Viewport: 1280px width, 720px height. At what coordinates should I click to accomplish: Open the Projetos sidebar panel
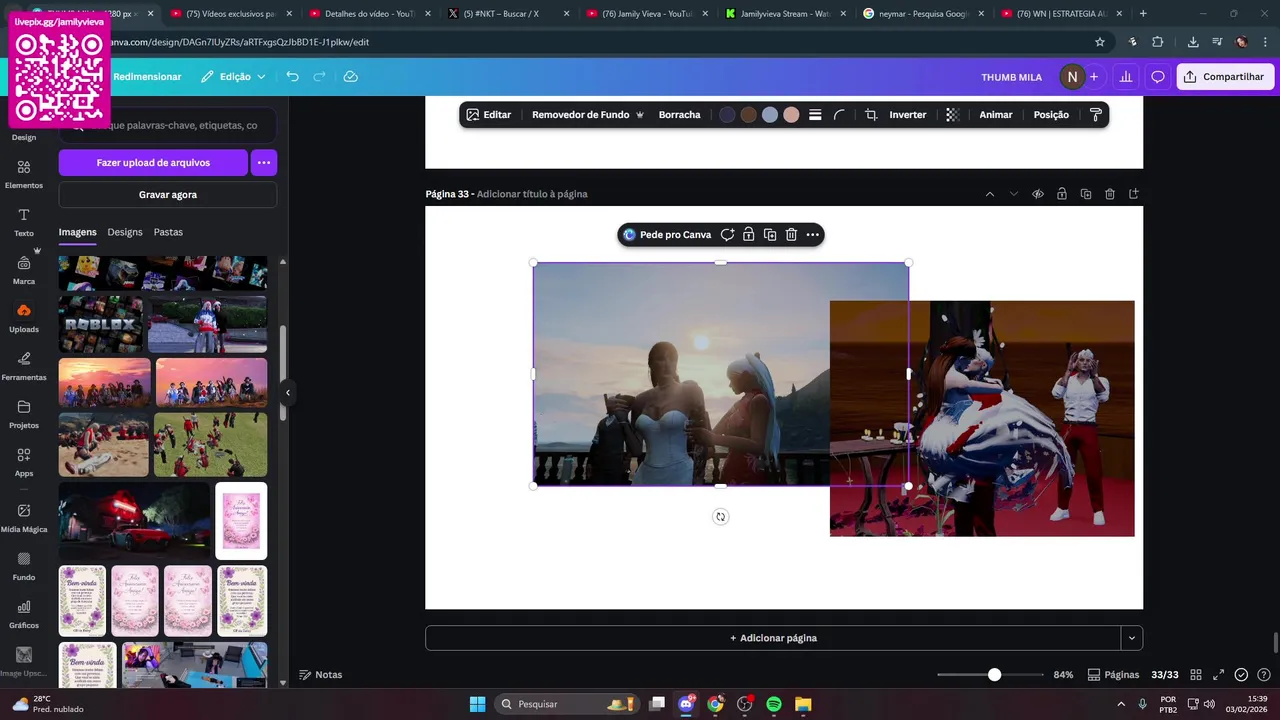click(24, 414)
